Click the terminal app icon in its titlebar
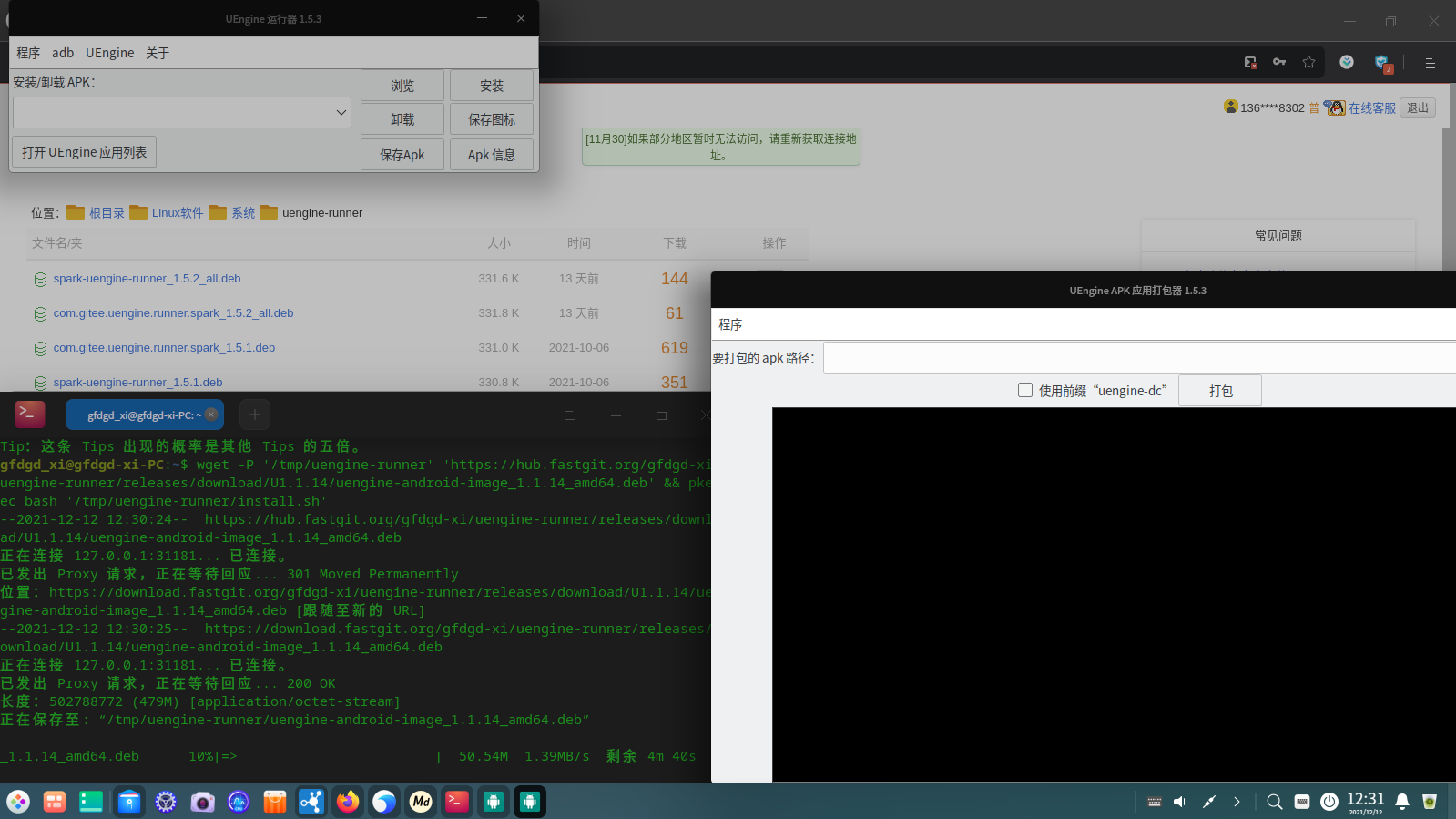1456x819 pixels. tap(30, 415)
